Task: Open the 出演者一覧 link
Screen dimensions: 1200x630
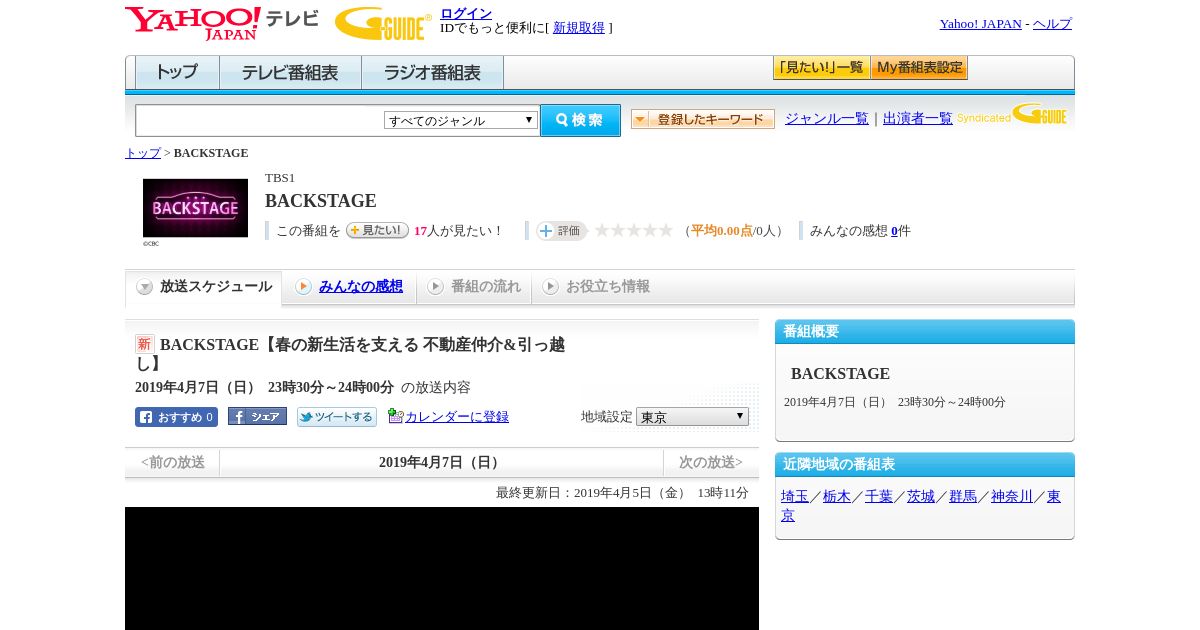Action: coord(917,118)
